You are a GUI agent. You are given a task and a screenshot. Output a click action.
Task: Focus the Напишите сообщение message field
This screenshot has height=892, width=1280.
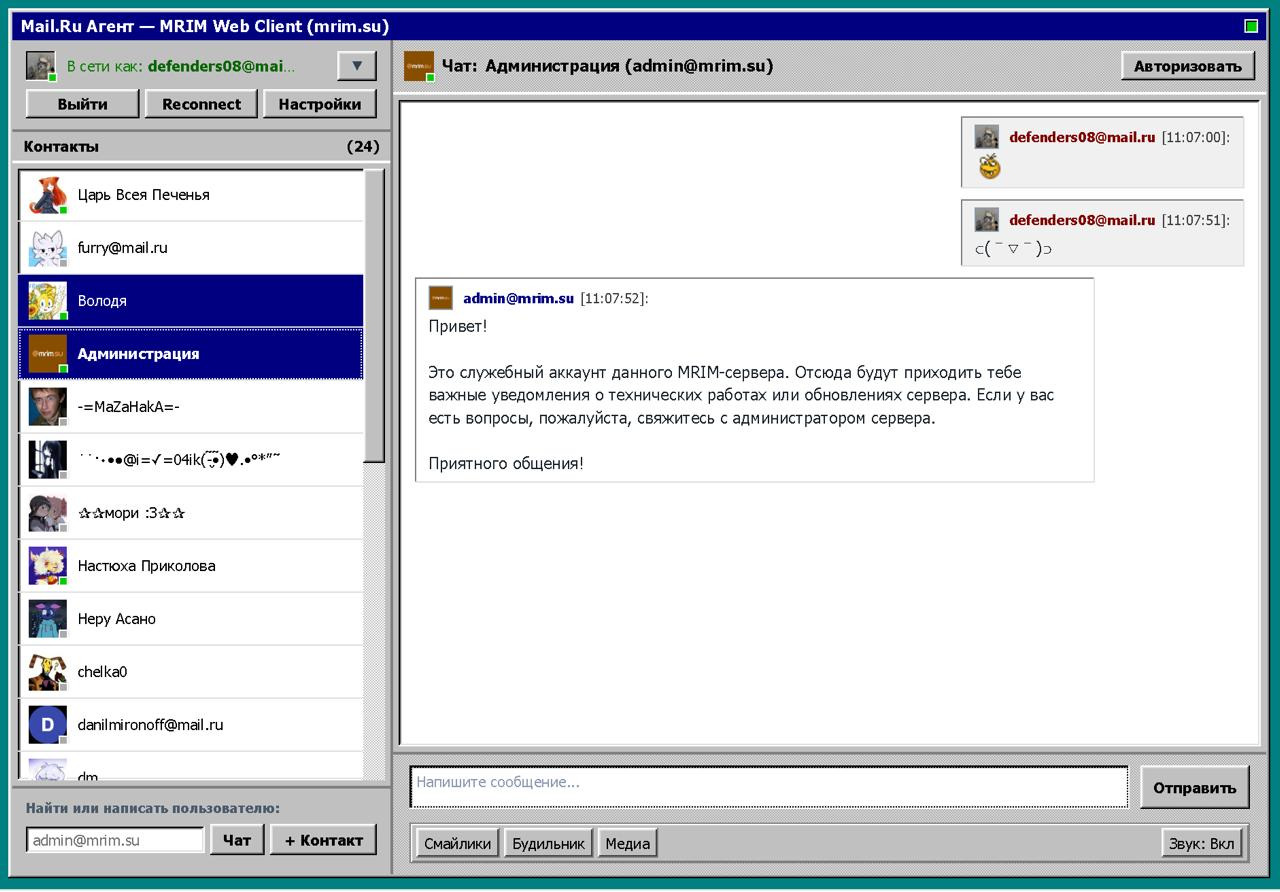pos(769,787)
